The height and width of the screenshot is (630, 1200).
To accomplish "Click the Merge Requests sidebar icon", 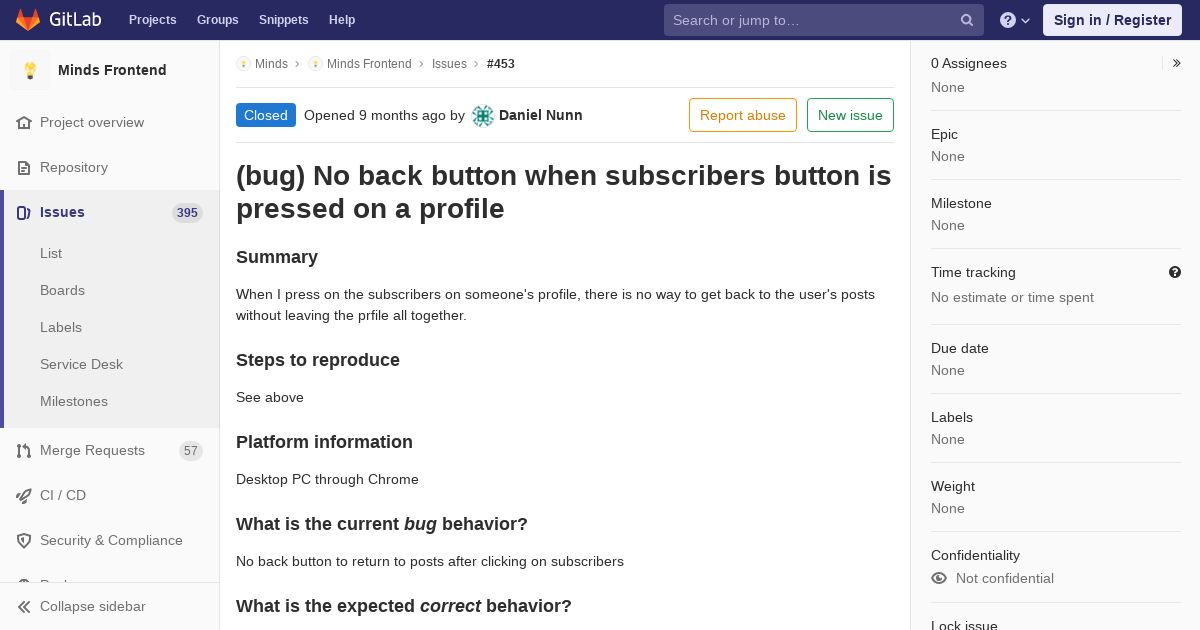I will point(24,451).
